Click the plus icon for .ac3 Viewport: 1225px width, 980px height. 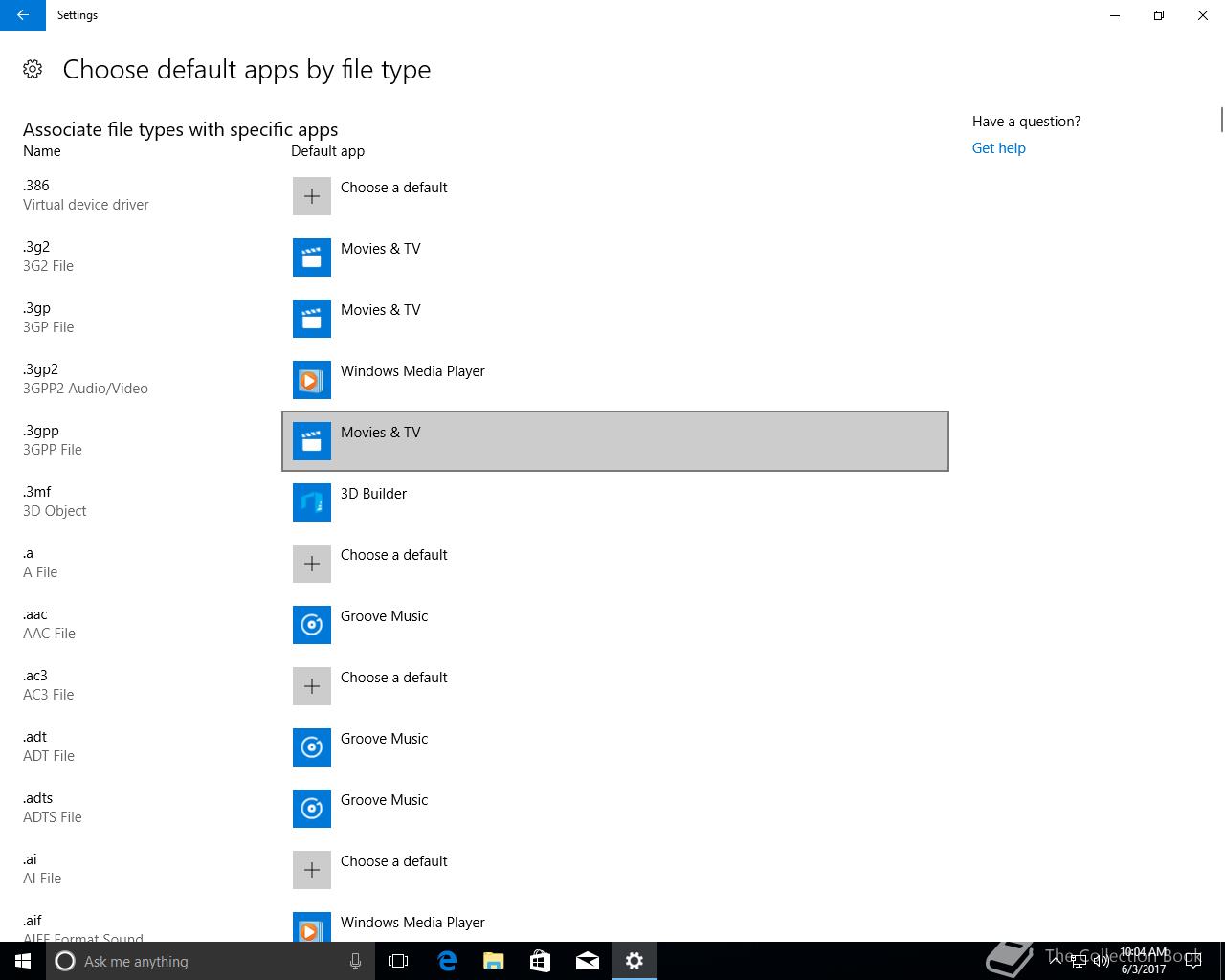pyautogui.click(x=312, y=686)
